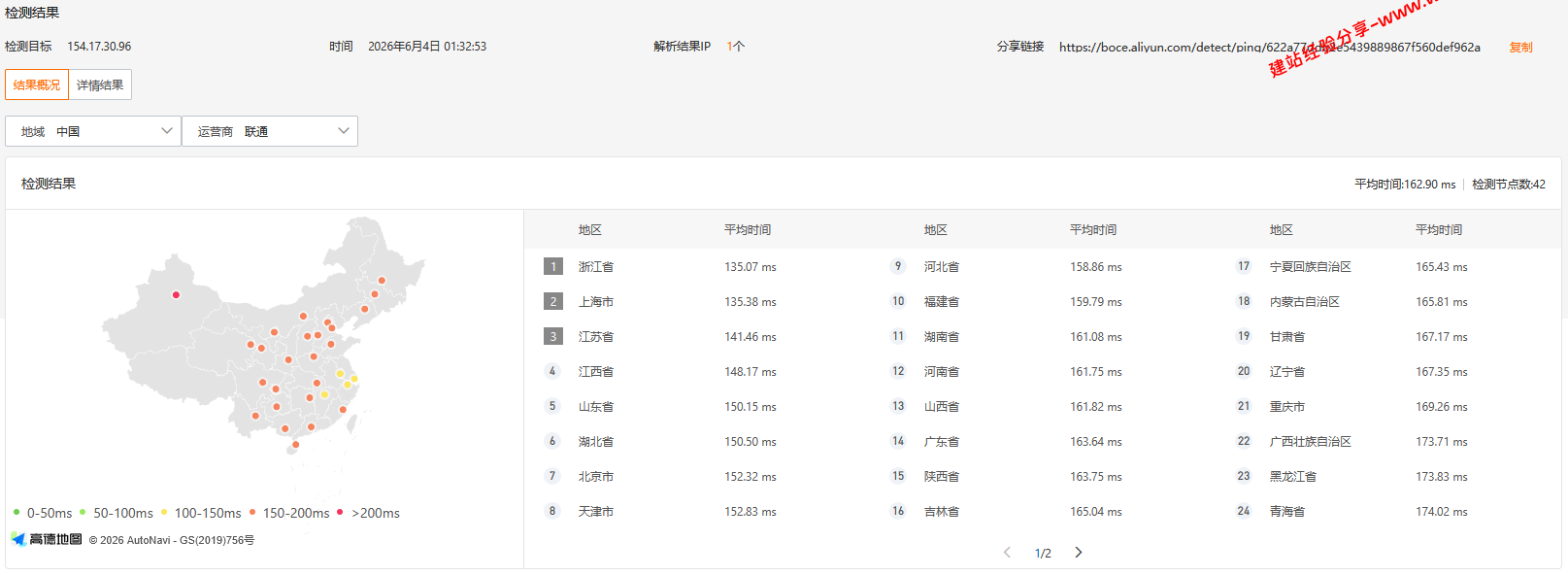Screen dimensions: 1568x575
Task: Switch to the 结果概况 tab
Action: [x=37, y=85]
